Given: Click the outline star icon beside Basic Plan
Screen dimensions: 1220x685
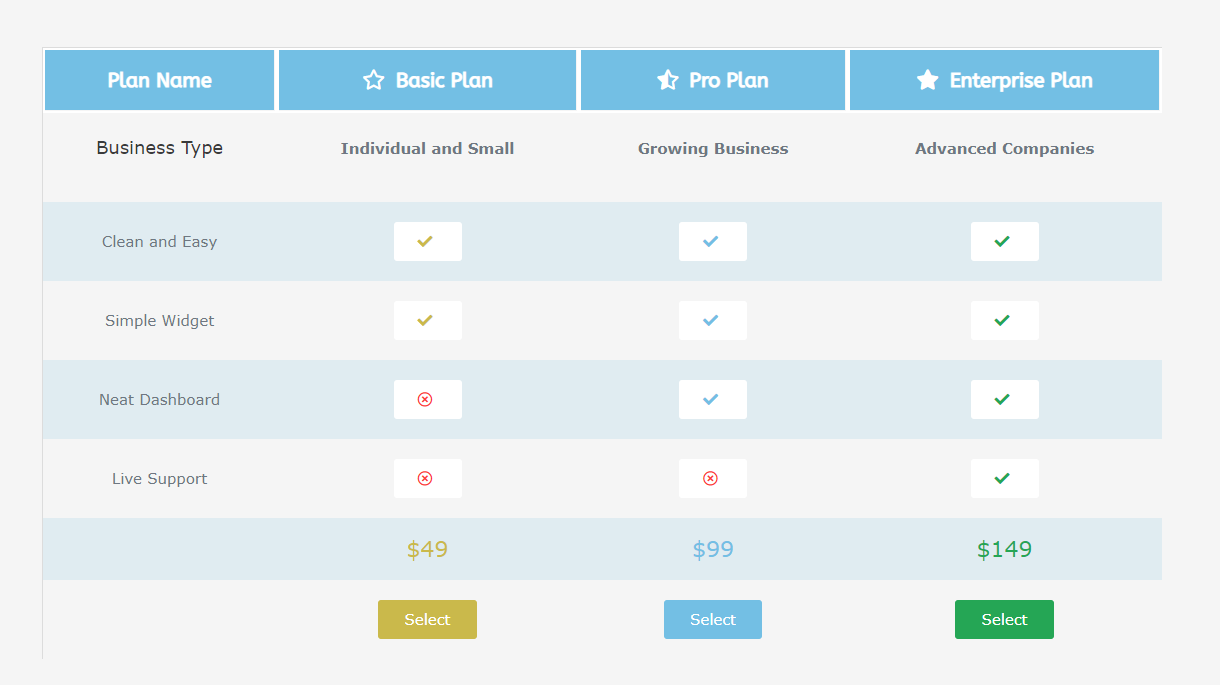Looking at the screenshot, I should [x=374, y=80].
